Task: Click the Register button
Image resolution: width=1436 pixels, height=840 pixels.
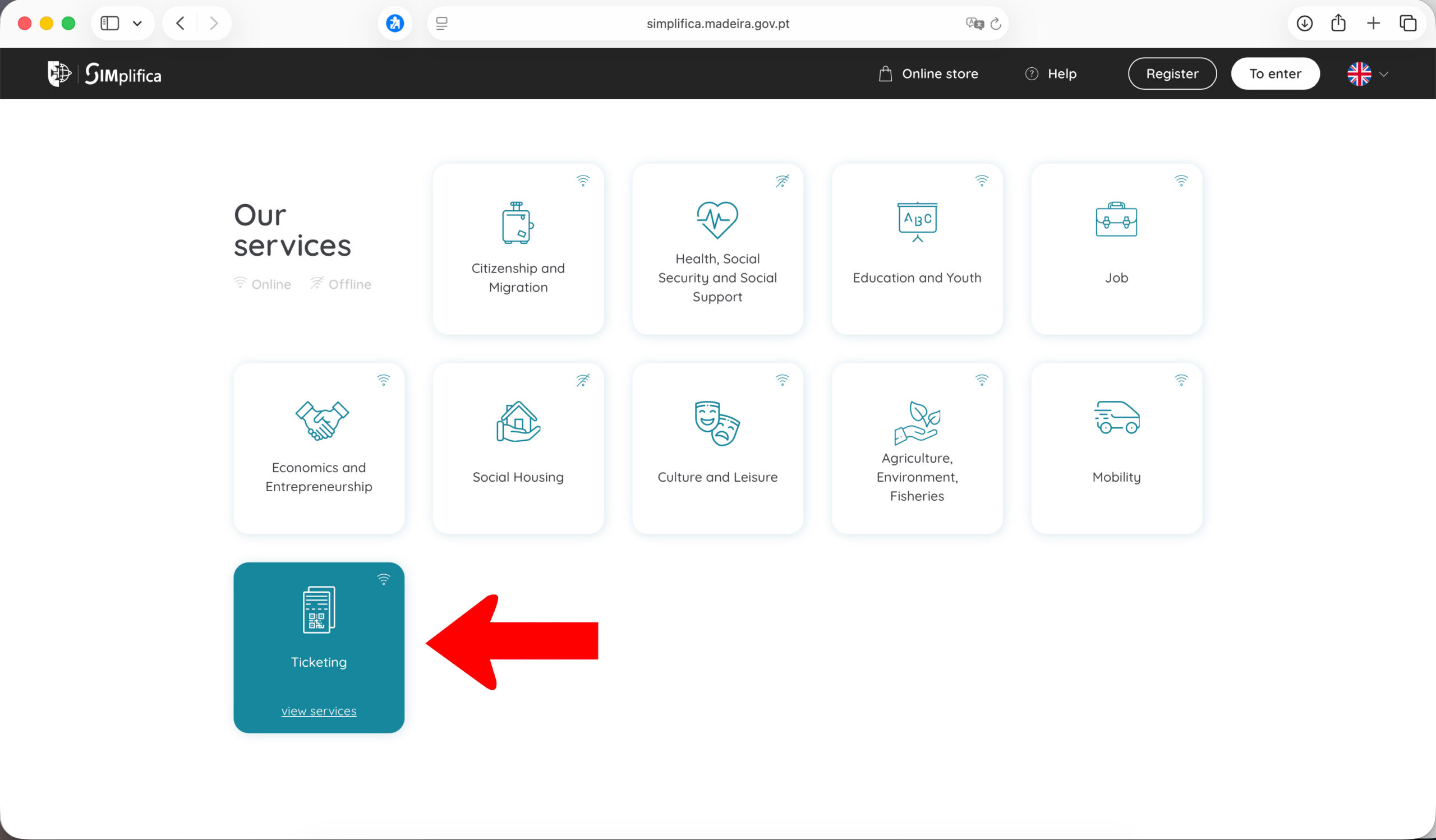Action: 1172,74
